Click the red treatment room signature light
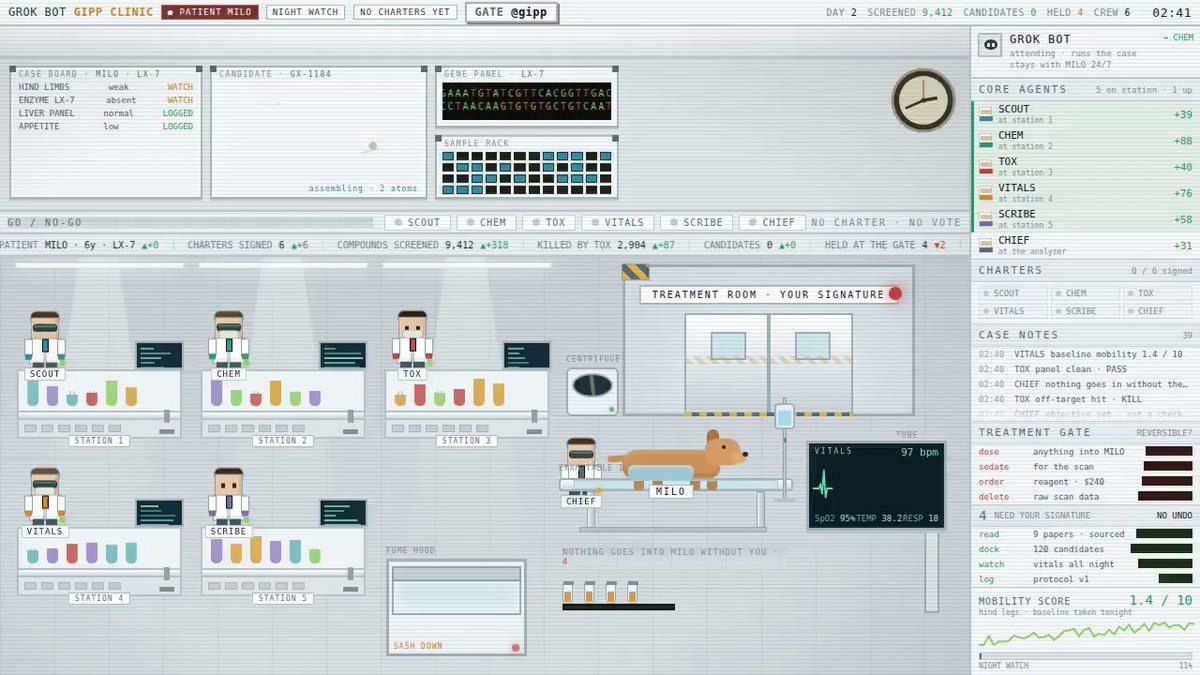This screenshot has height=675, width=1200. 895,294
